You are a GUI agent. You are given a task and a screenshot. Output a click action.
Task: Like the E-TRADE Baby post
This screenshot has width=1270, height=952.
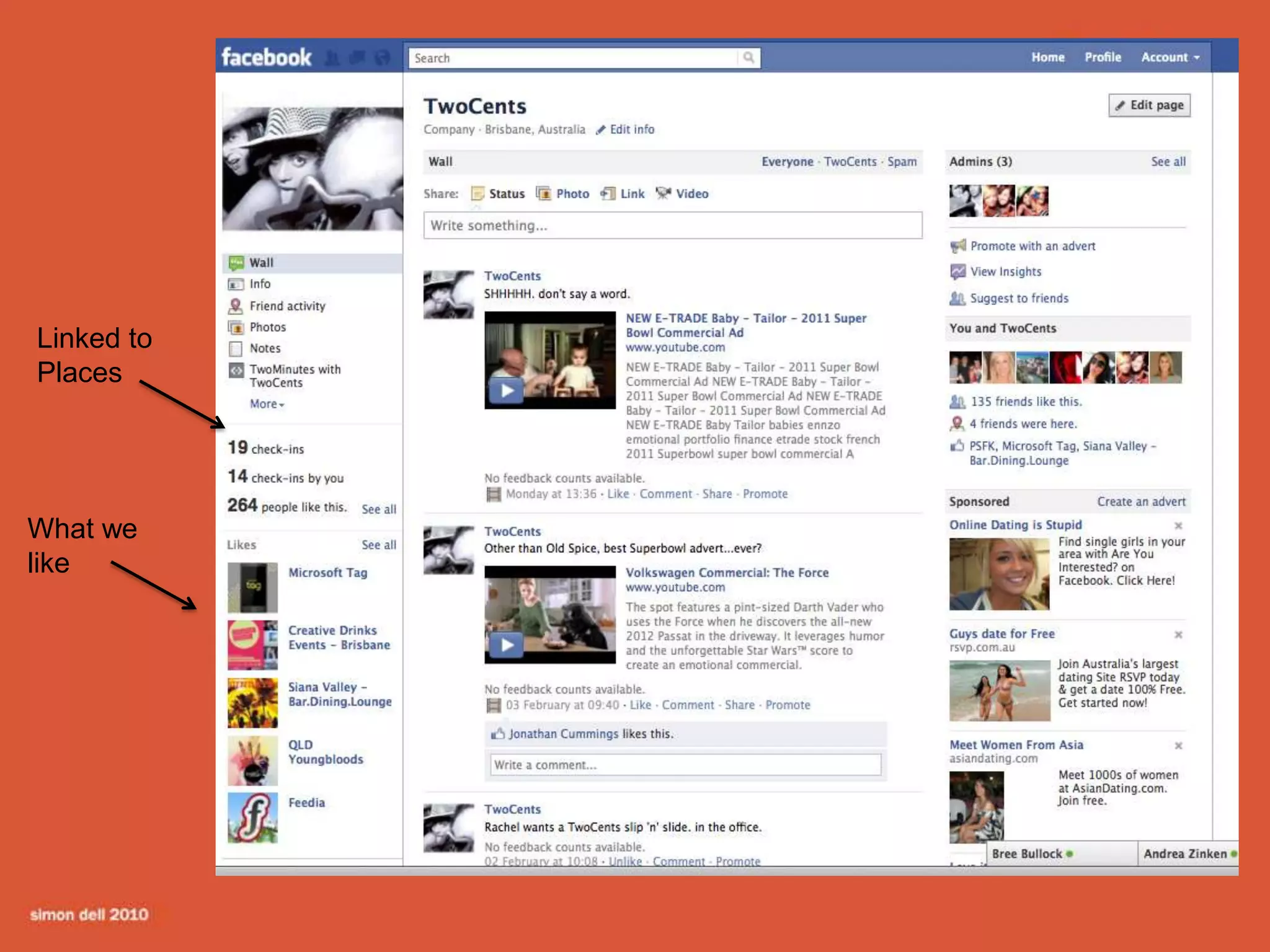[x=618, y=494]
